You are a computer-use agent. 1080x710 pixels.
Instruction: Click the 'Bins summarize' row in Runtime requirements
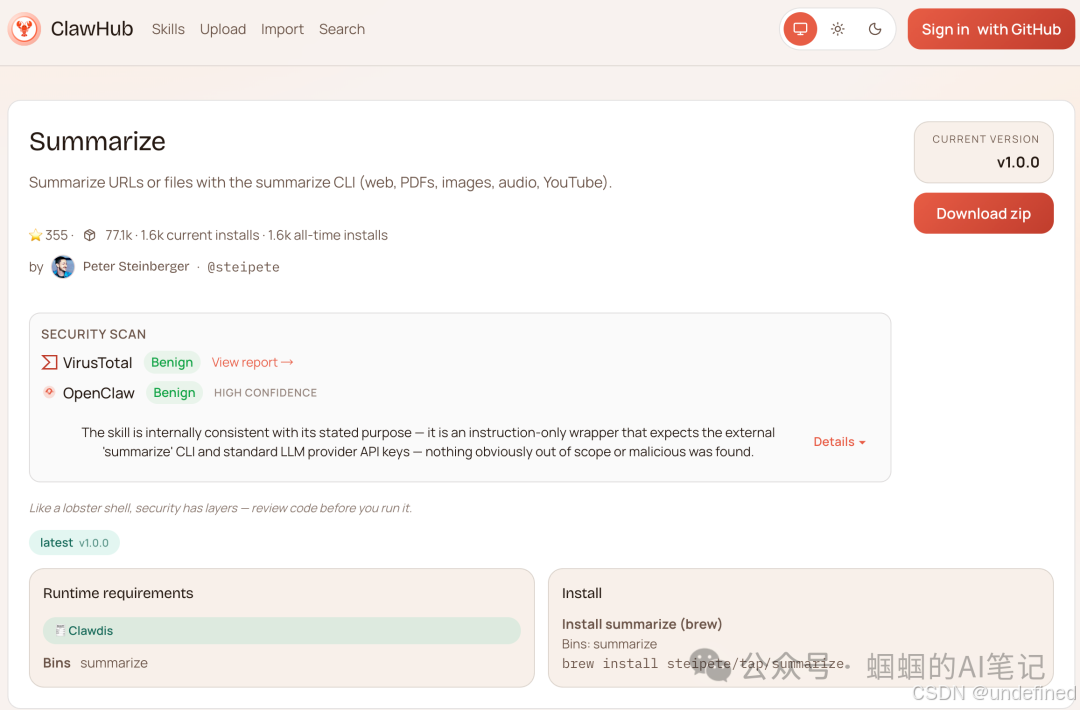(x=95, y=662)
